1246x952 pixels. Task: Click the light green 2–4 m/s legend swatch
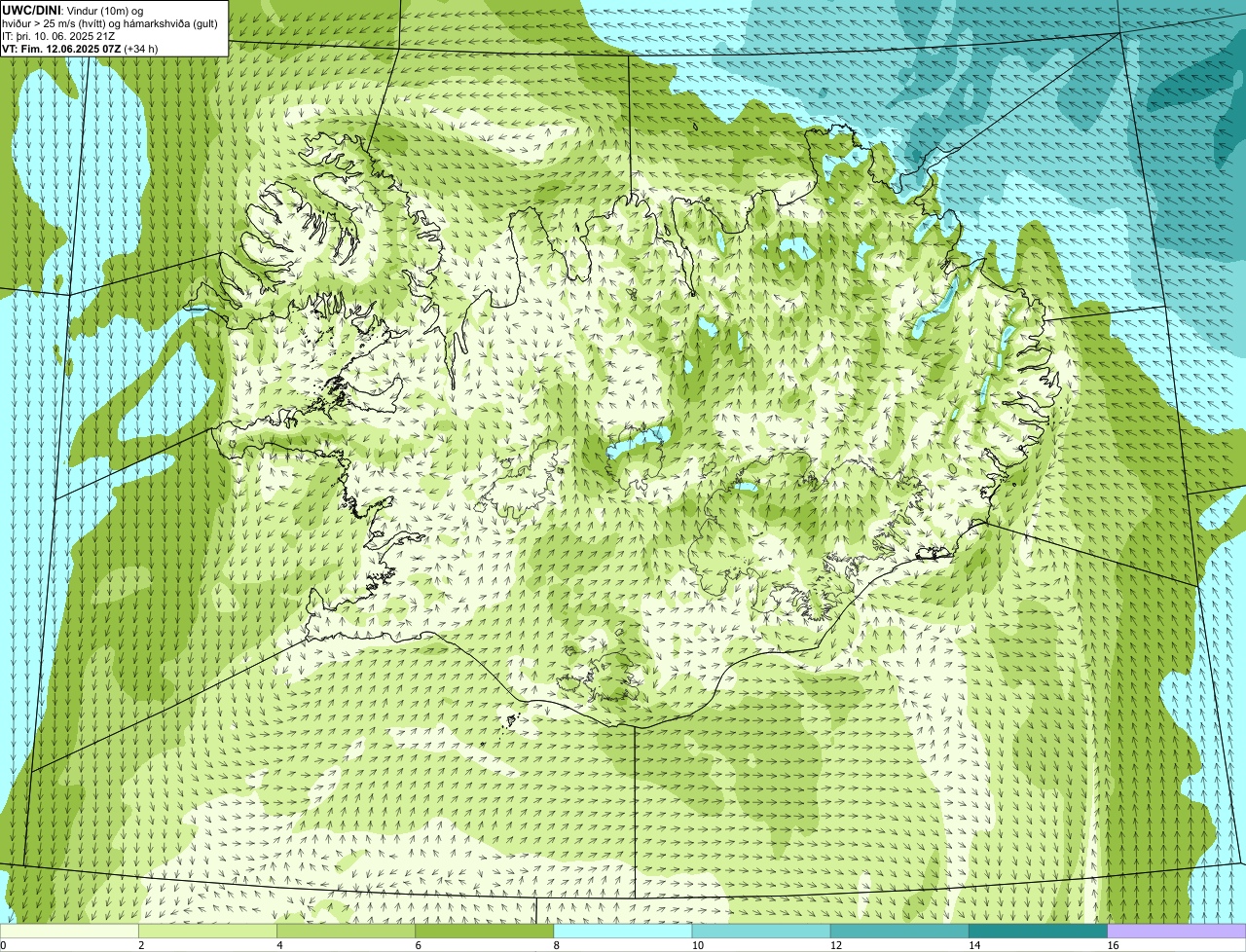[x=207, y=931]
